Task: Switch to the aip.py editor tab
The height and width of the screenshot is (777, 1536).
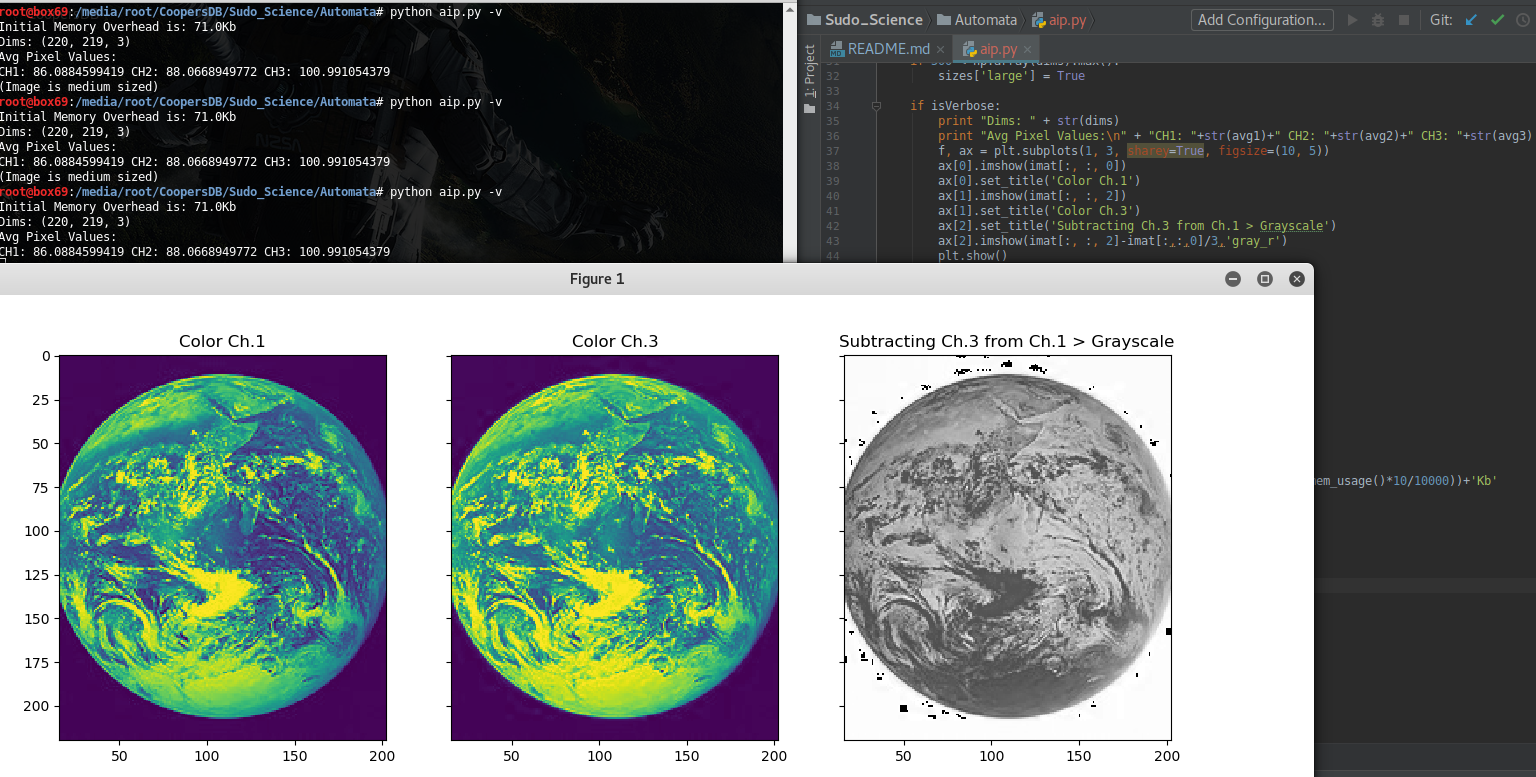Action: (x=997, y=49)
